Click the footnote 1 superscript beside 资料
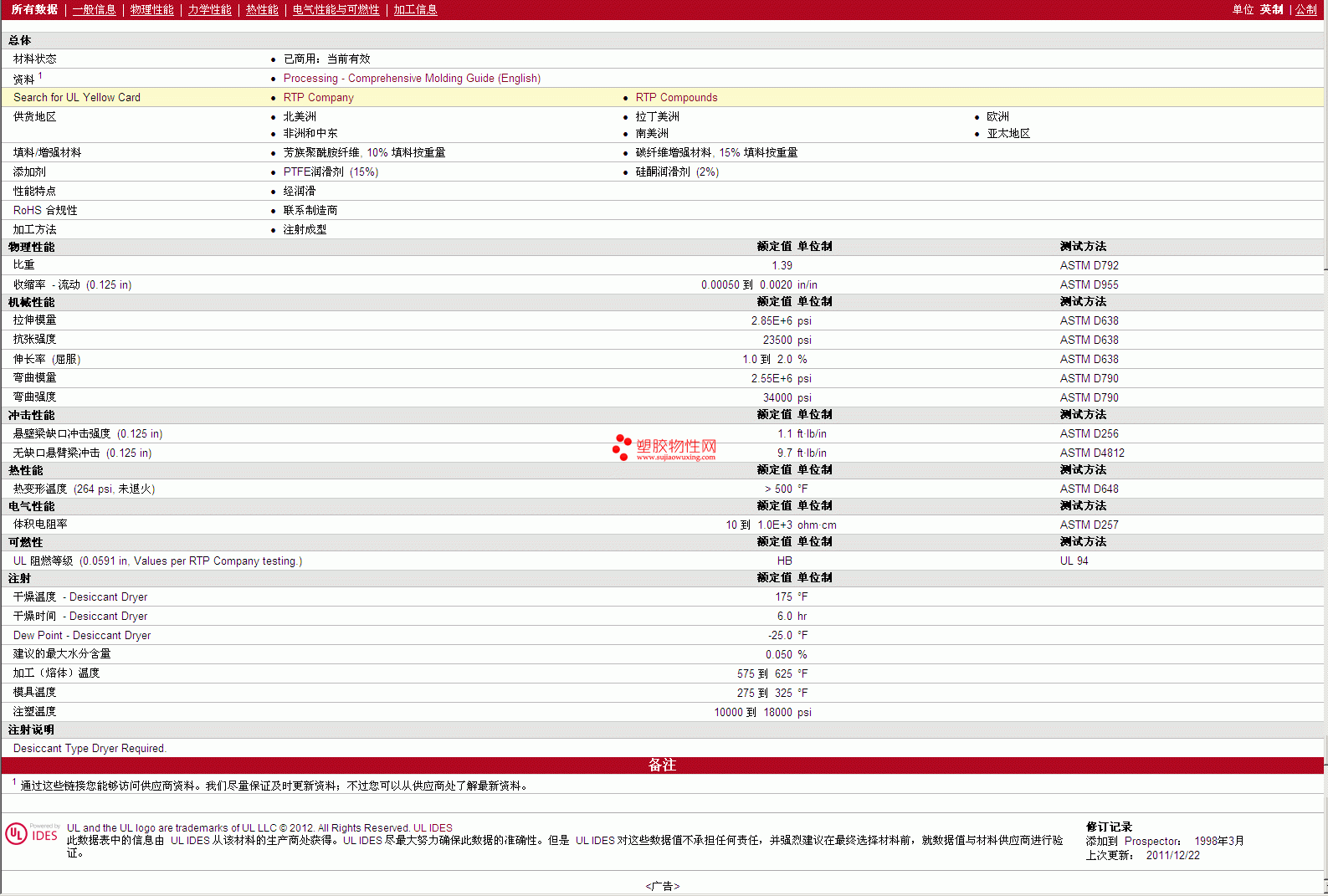Viewport: 1328px width, 896px height. (x=40, y=75)
